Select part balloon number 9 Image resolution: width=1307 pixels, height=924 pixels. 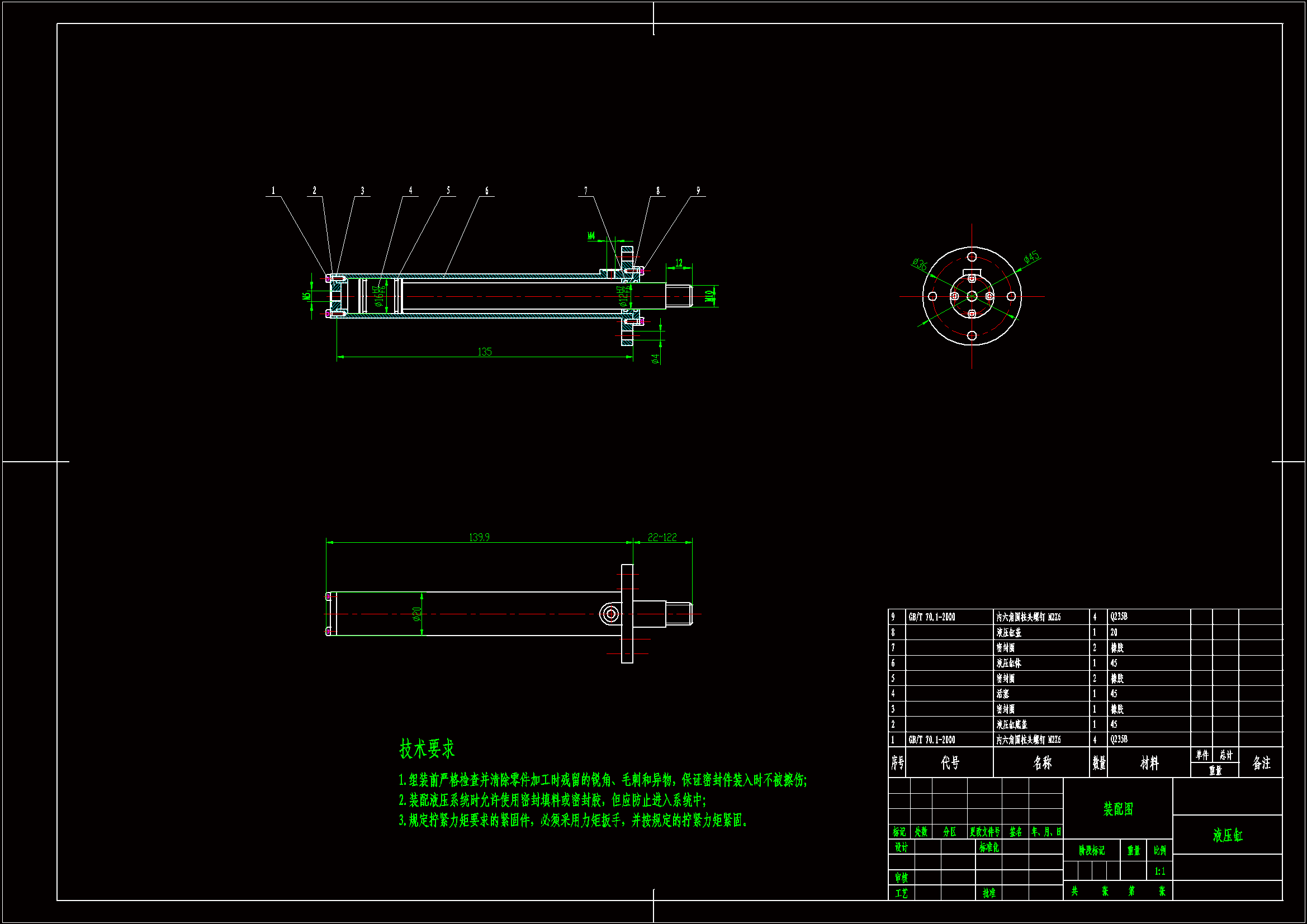coord(698,191)
